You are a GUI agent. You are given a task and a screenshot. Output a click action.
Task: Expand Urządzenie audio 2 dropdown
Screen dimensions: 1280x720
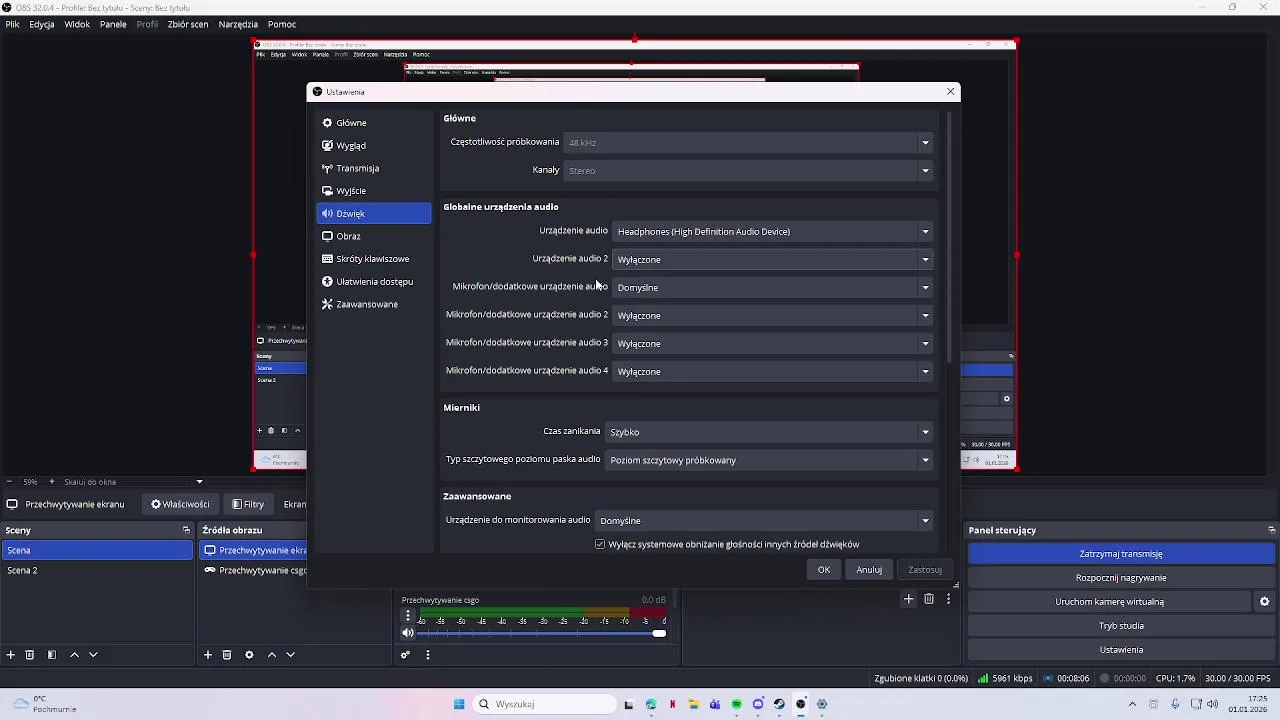pos(772,260)
